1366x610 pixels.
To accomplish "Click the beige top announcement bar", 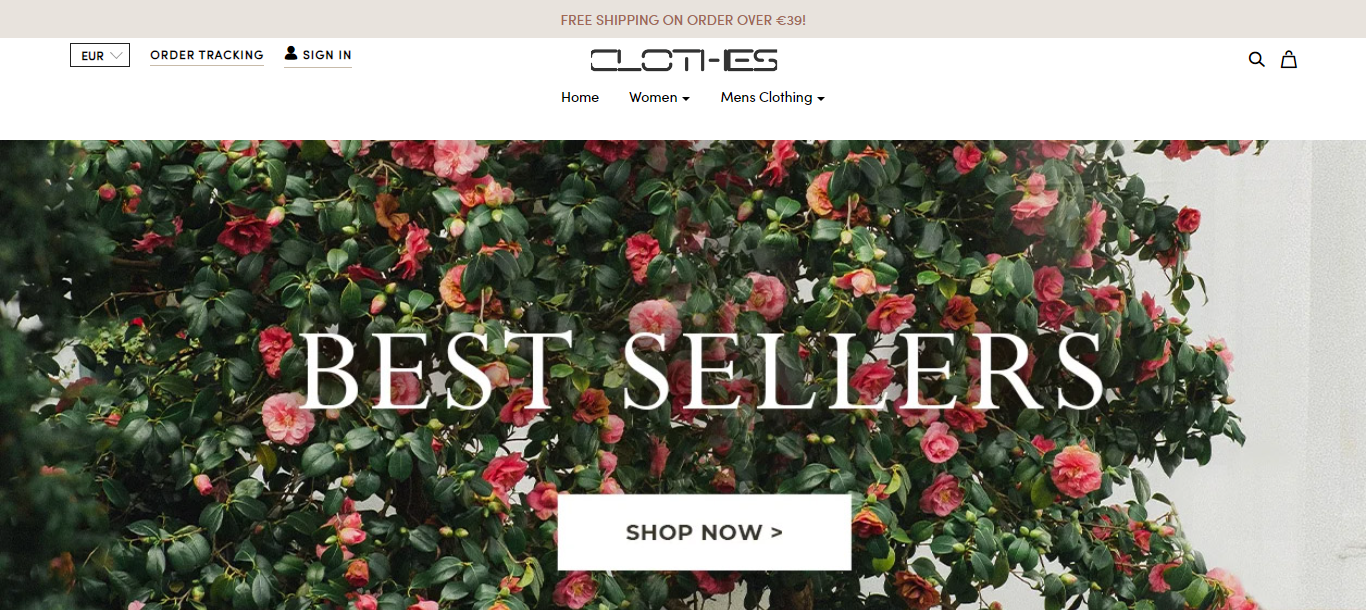I will pos(683,19).
